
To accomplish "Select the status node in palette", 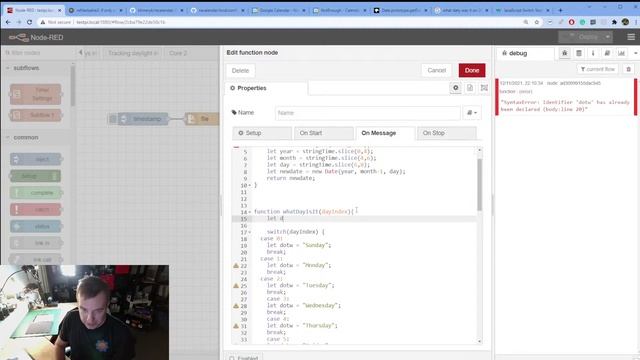I will pyautogui.click(x=36, y=226).
